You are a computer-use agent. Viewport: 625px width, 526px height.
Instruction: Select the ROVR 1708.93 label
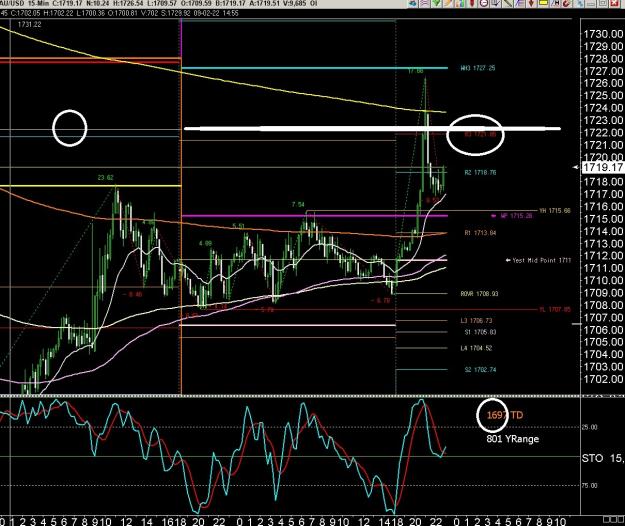[x=479, y=294]
